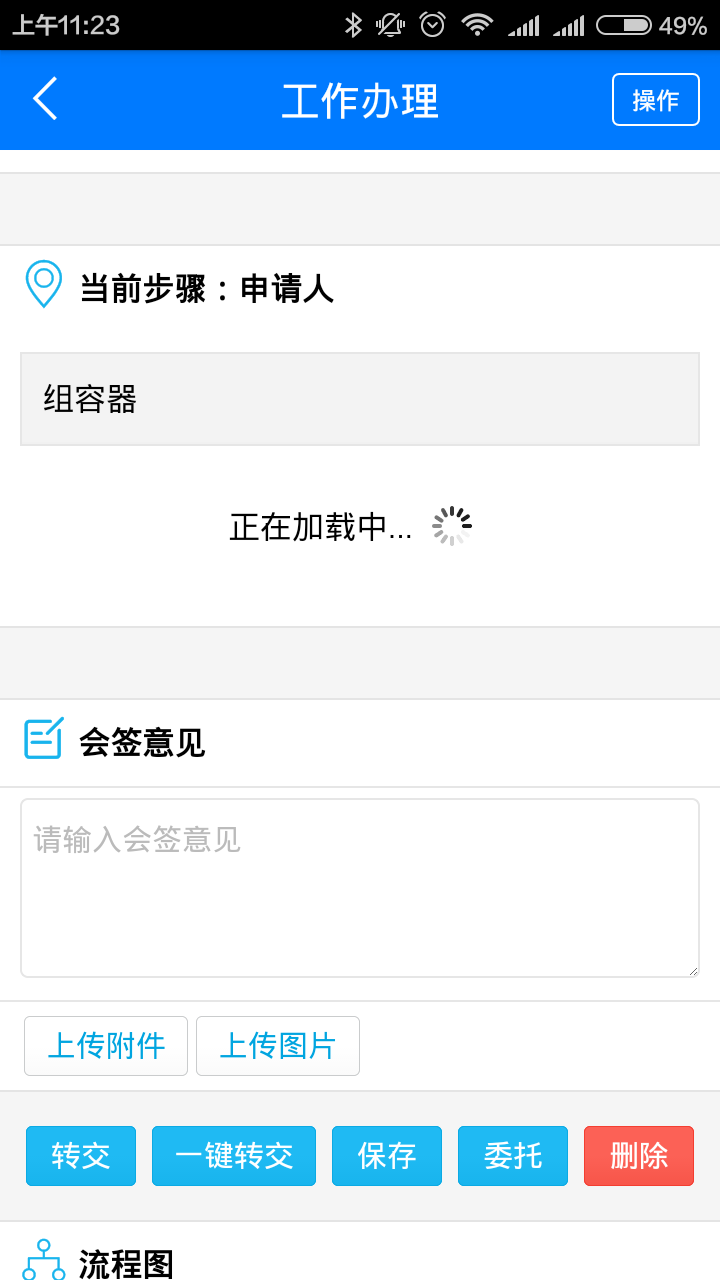Tap the location pin icon
The image size is (720, 1280).
(44, 284)
